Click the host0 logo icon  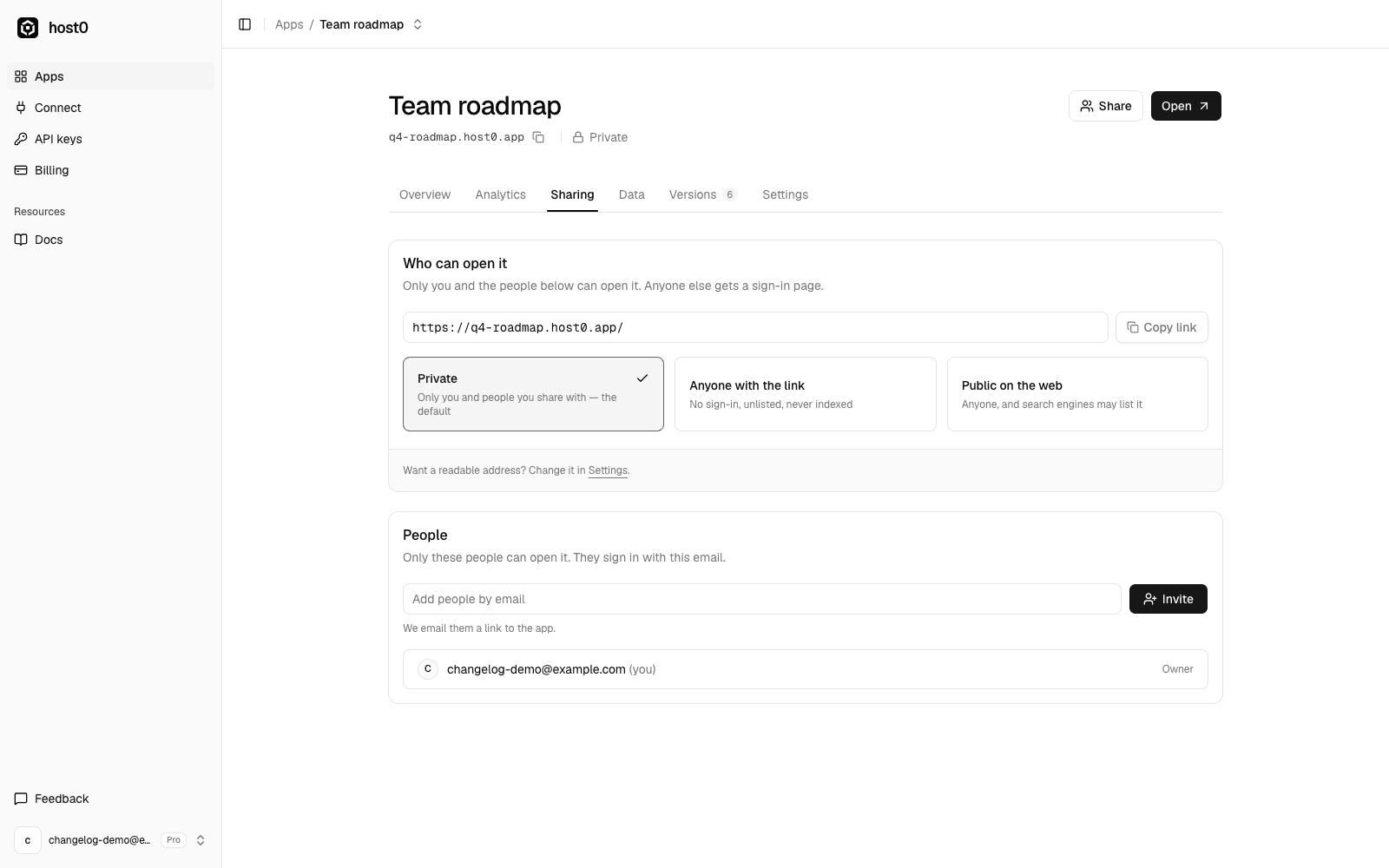click(28, 28)
